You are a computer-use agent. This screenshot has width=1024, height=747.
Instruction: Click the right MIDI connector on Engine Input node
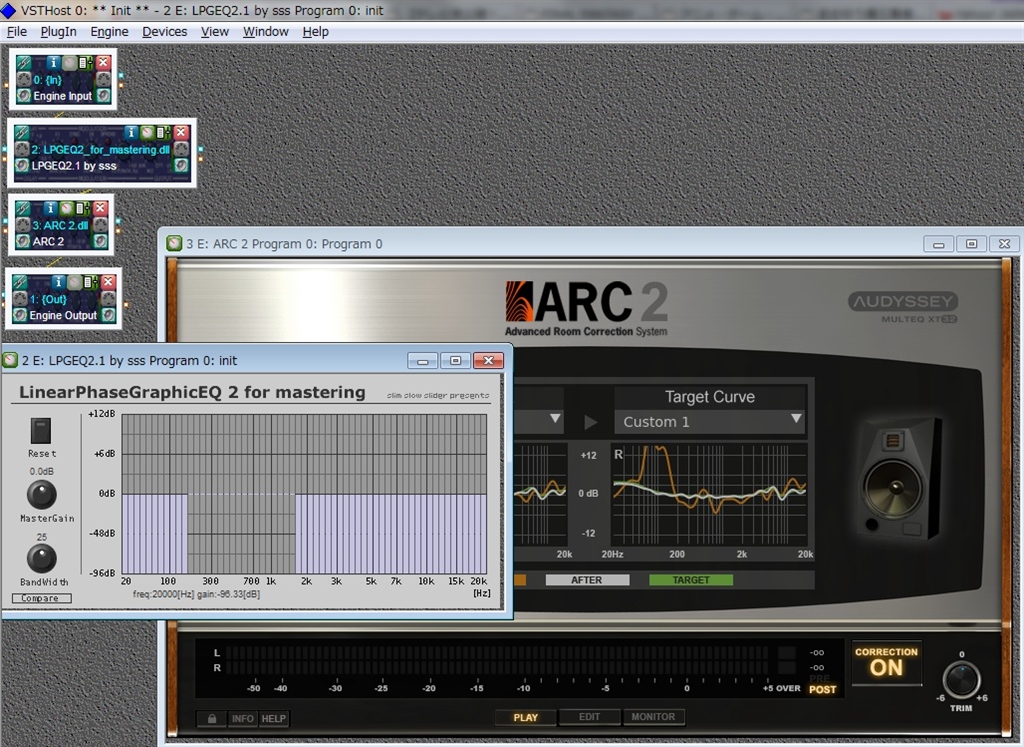click(x=103, y=80)
